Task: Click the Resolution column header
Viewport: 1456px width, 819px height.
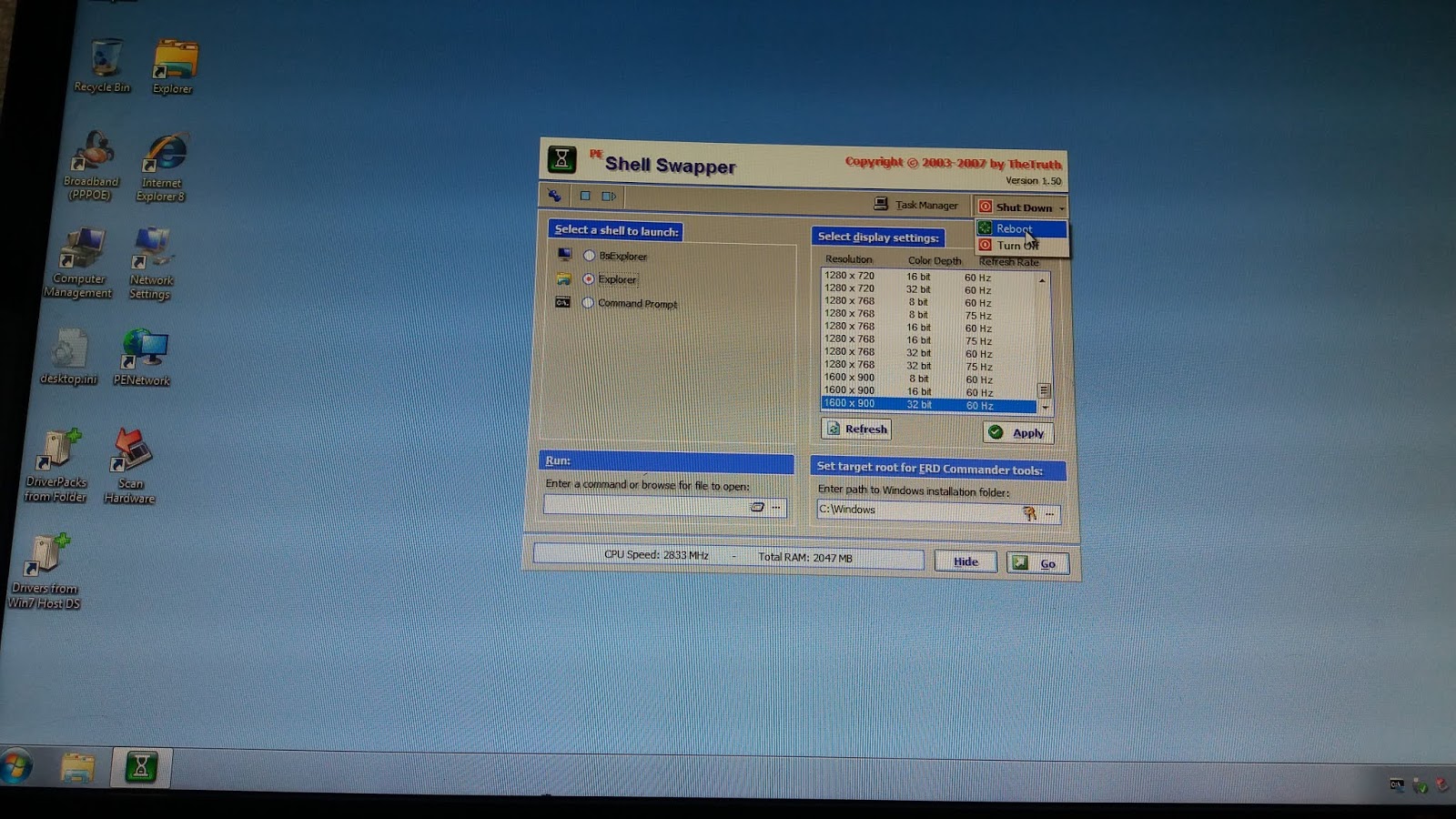Action: [x=849, y=259]
